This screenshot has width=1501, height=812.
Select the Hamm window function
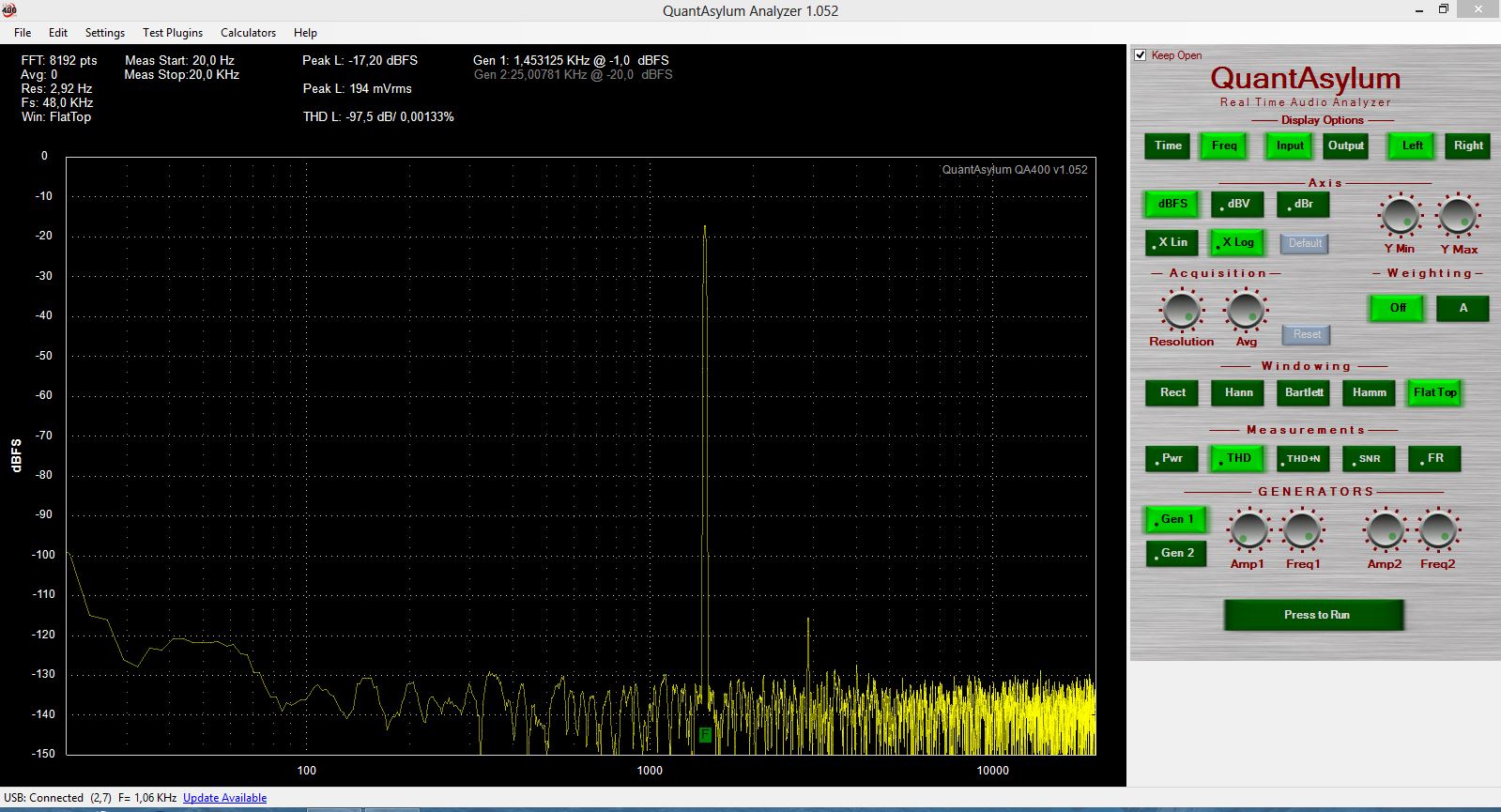tap(1369, 392)
